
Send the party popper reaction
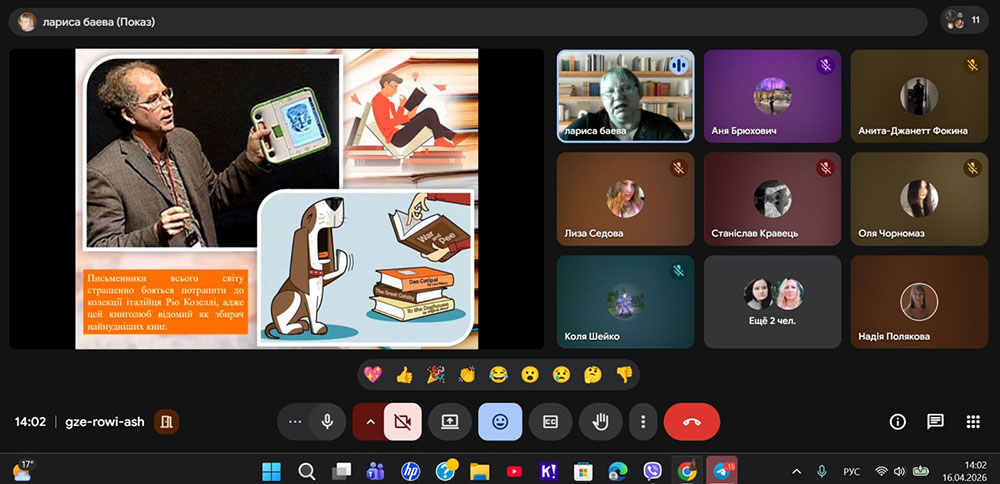coord(435,375)
